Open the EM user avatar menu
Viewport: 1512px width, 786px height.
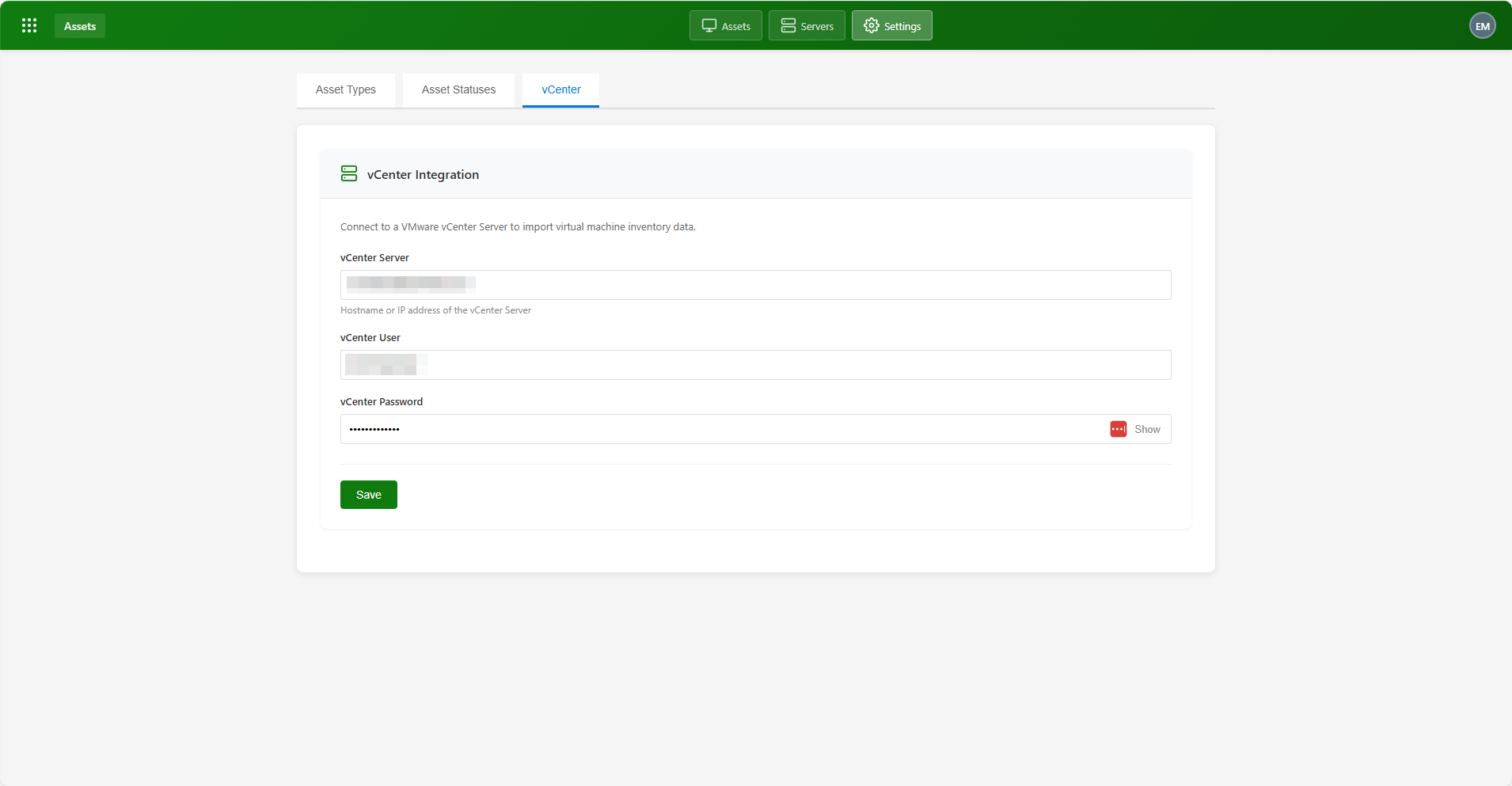1483,26
